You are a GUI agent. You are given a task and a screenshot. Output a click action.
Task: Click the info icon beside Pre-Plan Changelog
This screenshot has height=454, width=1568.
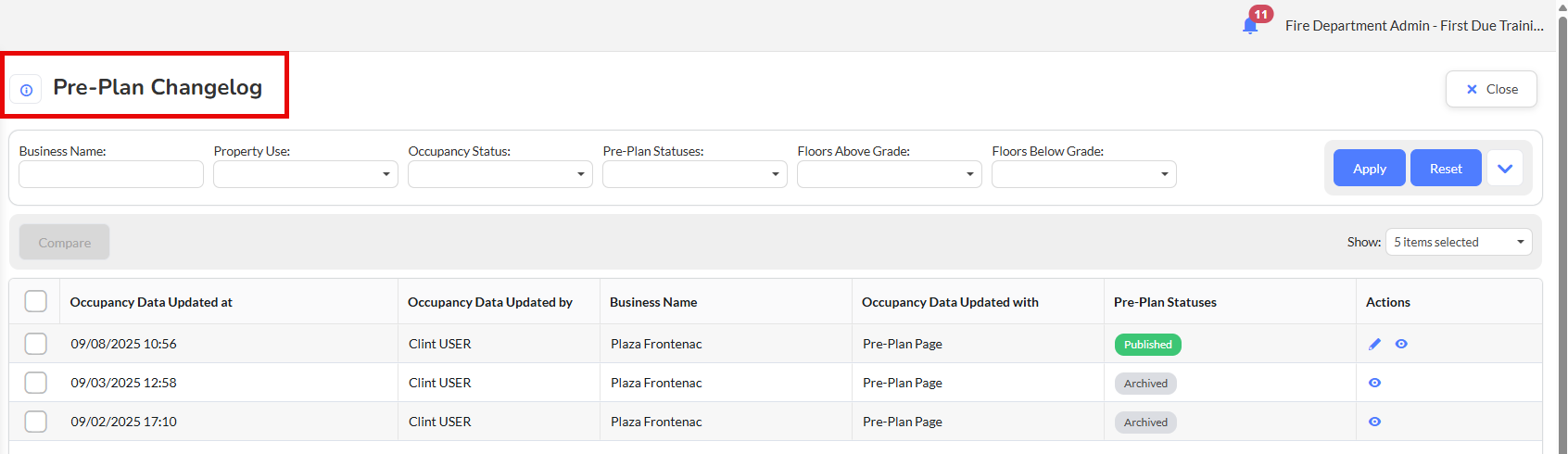point(26,90)
